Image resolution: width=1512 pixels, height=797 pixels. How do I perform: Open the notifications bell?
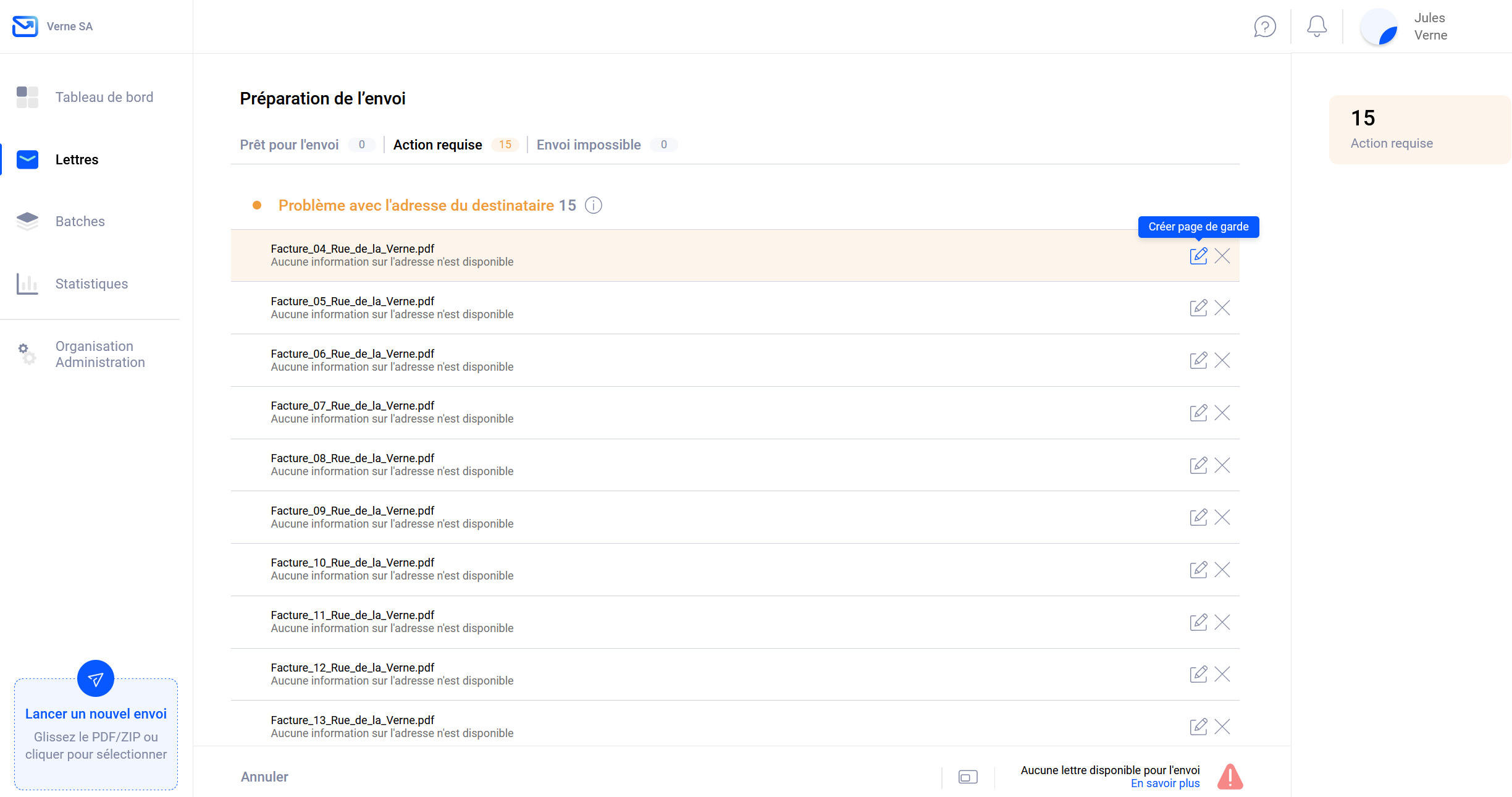click(x=1316, y=27)
